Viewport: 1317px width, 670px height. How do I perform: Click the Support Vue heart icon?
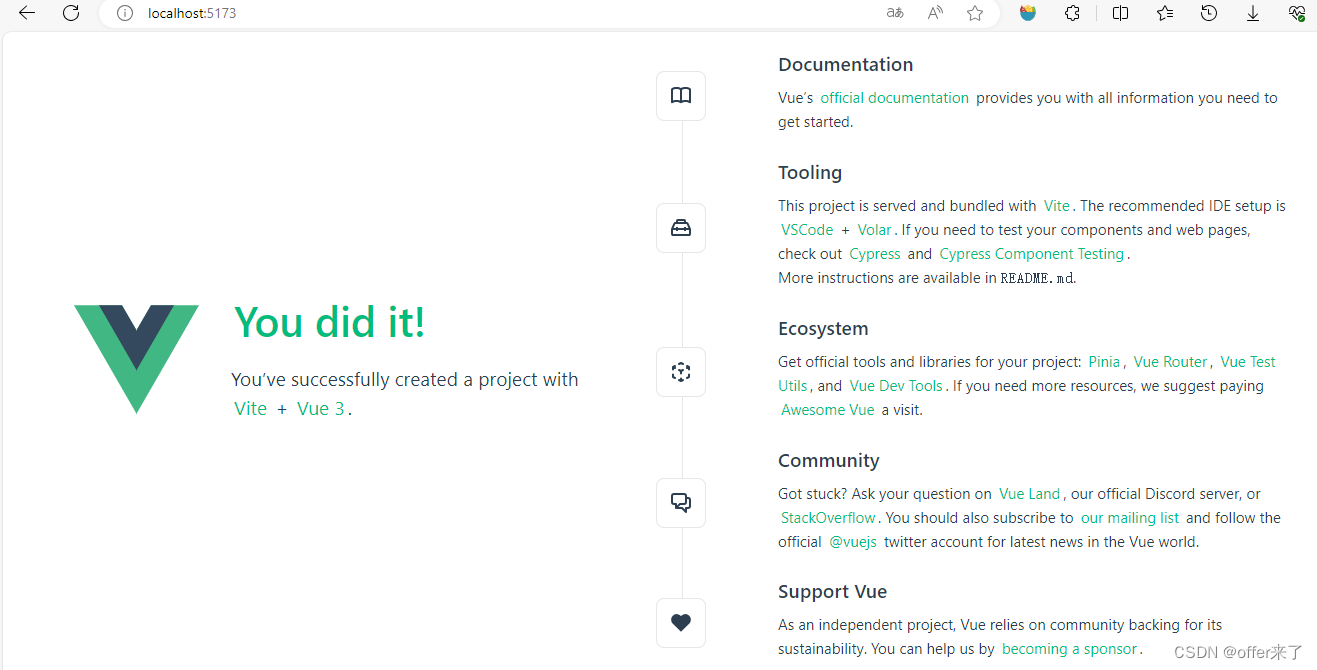click(681, 622)
